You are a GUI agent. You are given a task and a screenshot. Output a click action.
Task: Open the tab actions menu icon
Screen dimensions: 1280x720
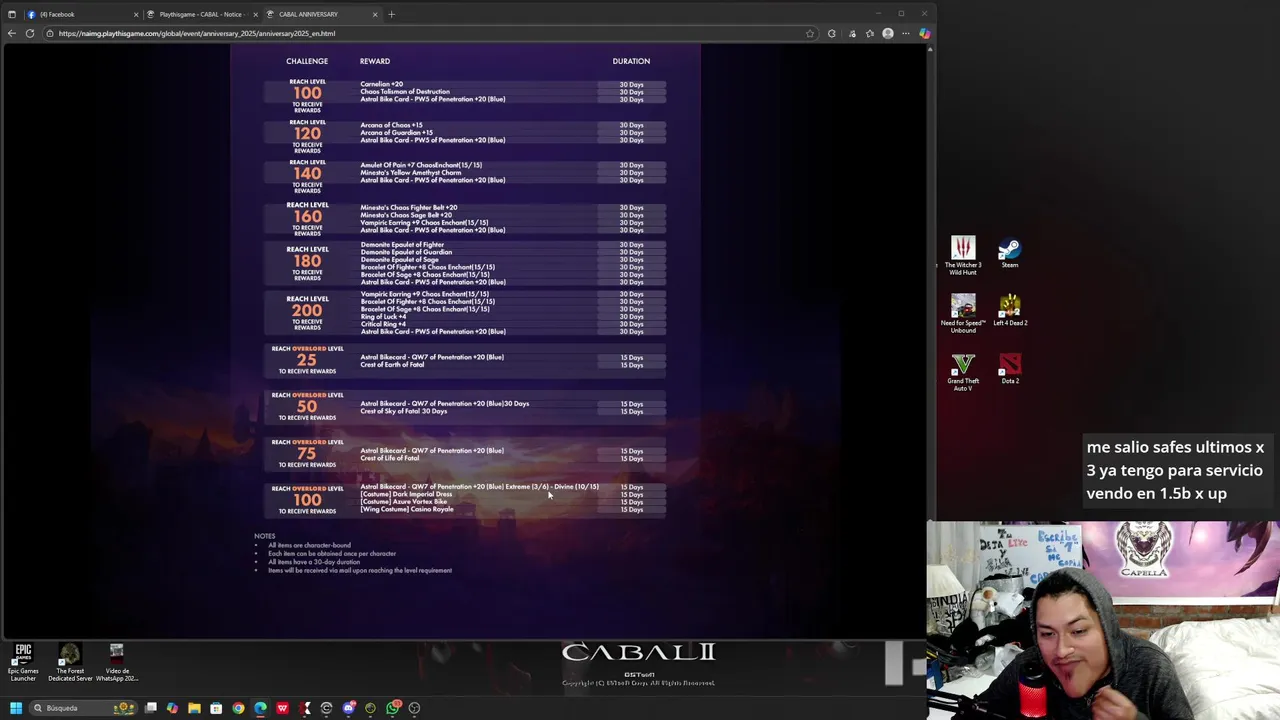(x=11, y=14)
